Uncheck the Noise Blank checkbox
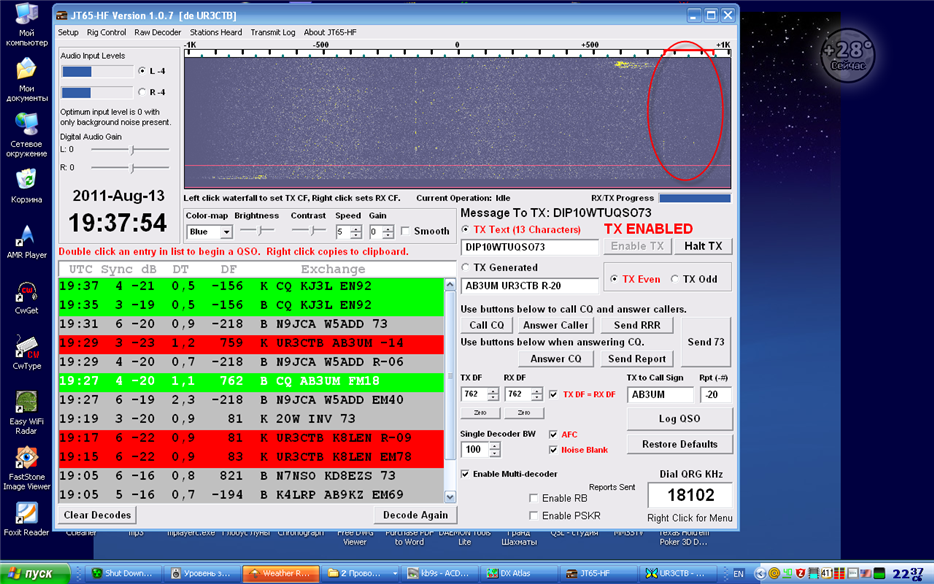Image resolution: width=934 pixels, height=584 pixels. 552,450
